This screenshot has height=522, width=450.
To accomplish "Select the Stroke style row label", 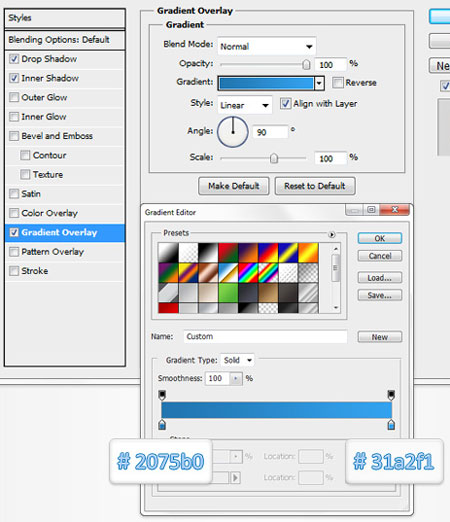I will [35, 271].
